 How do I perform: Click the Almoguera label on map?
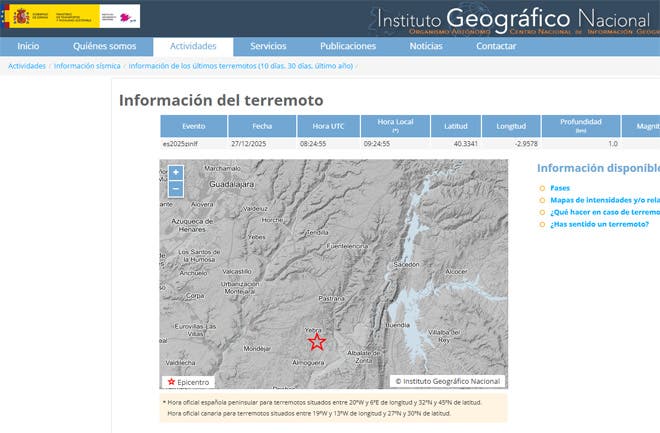click(x=308, y=362)
